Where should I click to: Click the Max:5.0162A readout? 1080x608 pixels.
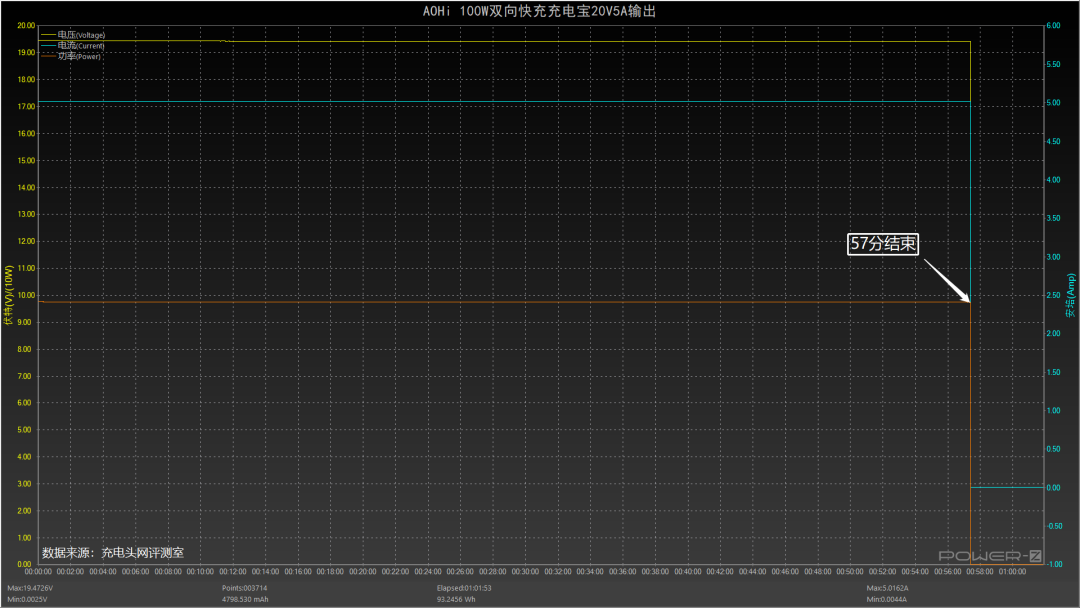tap(887, 589)
